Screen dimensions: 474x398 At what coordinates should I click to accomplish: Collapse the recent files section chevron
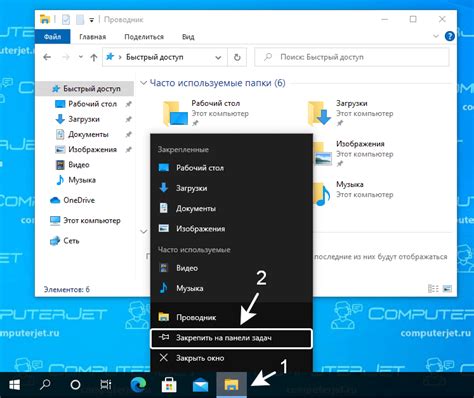(x=144, y=231)
